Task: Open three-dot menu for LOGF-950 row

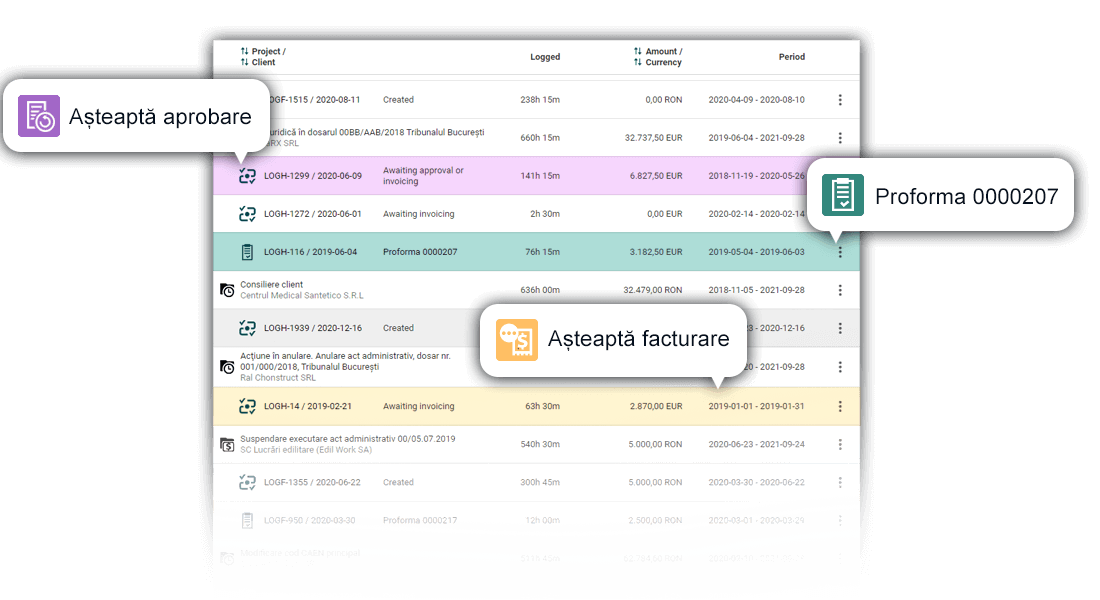Action: click(840, 520)
